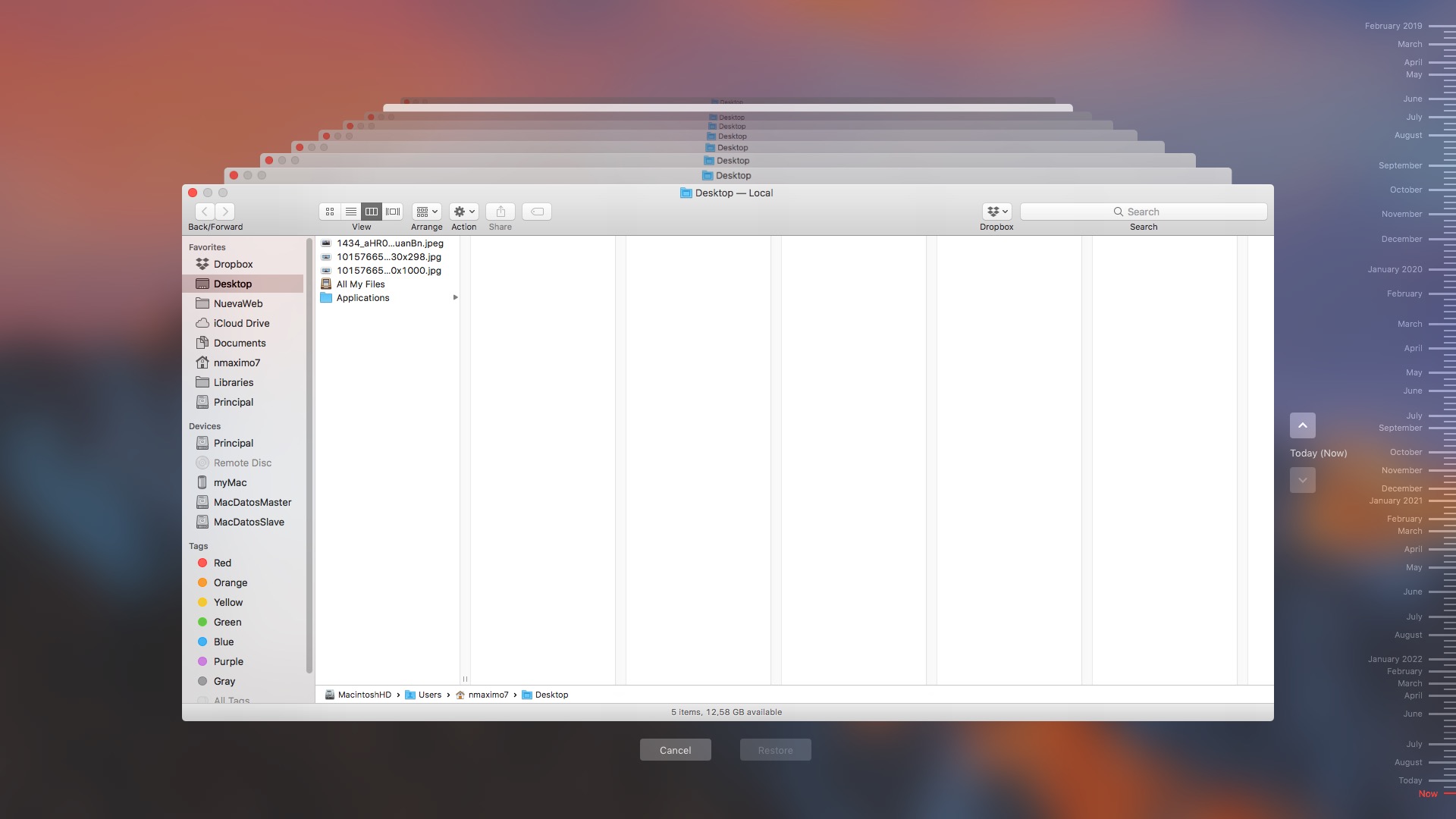Viewport: 1456px width, 819px height.
Task: Open nmaximo7 home folder in sidebar
Action: pyautogui.click(x=237, y=362)
